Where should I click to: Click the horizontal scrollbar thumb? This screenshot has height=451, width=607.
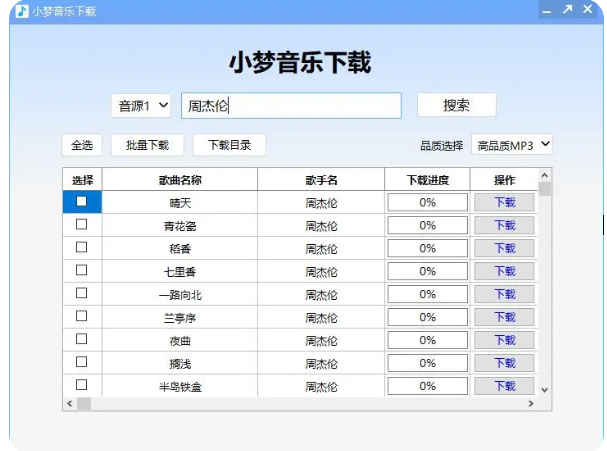[x=84, y=403]
